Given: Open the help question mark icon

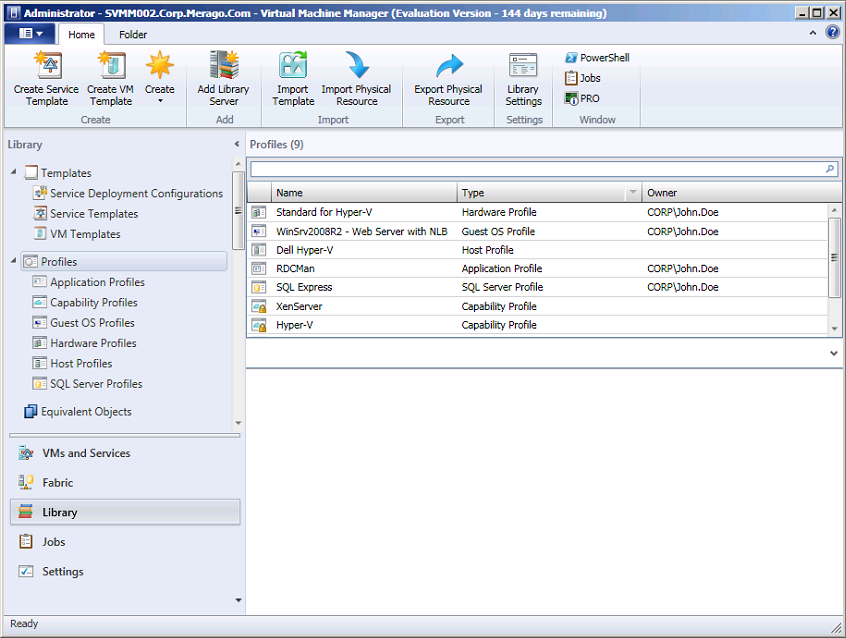Looking at the screenshot, I should pyautogui.click(x=833, y=32).
